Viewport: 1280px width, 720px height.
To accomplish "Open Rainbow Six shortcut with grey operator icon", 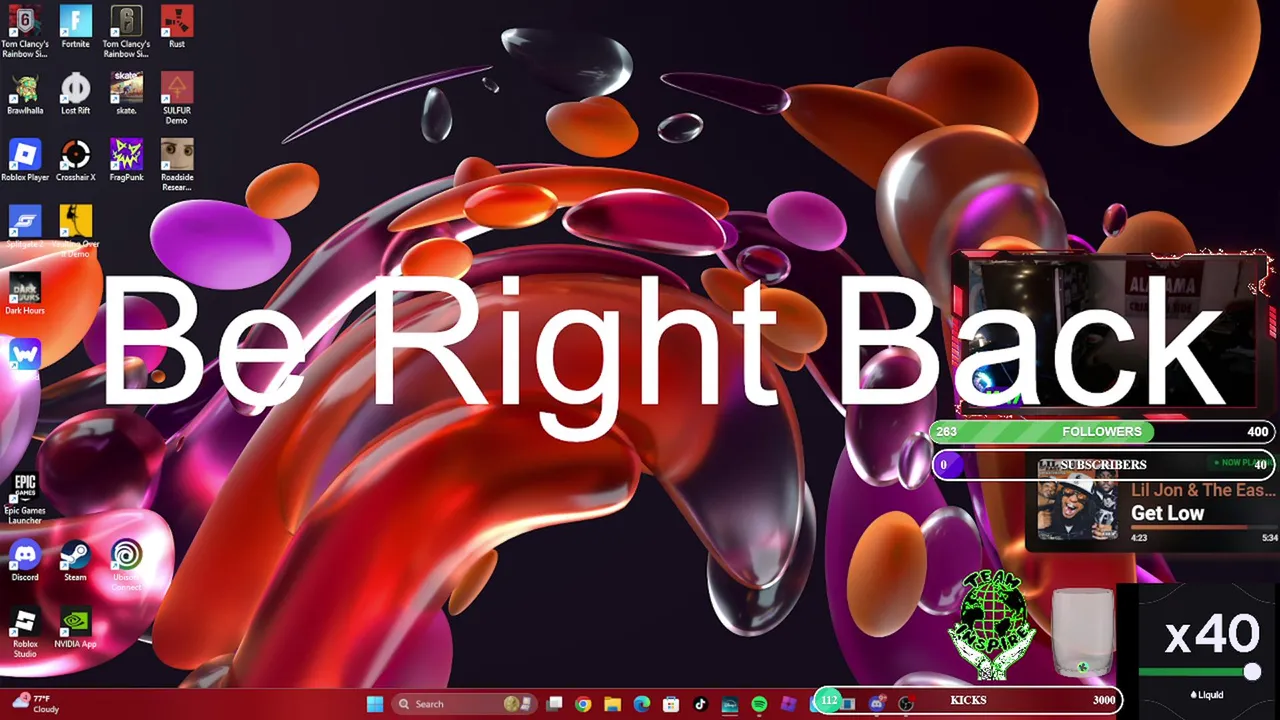I will tap(126, 31).
